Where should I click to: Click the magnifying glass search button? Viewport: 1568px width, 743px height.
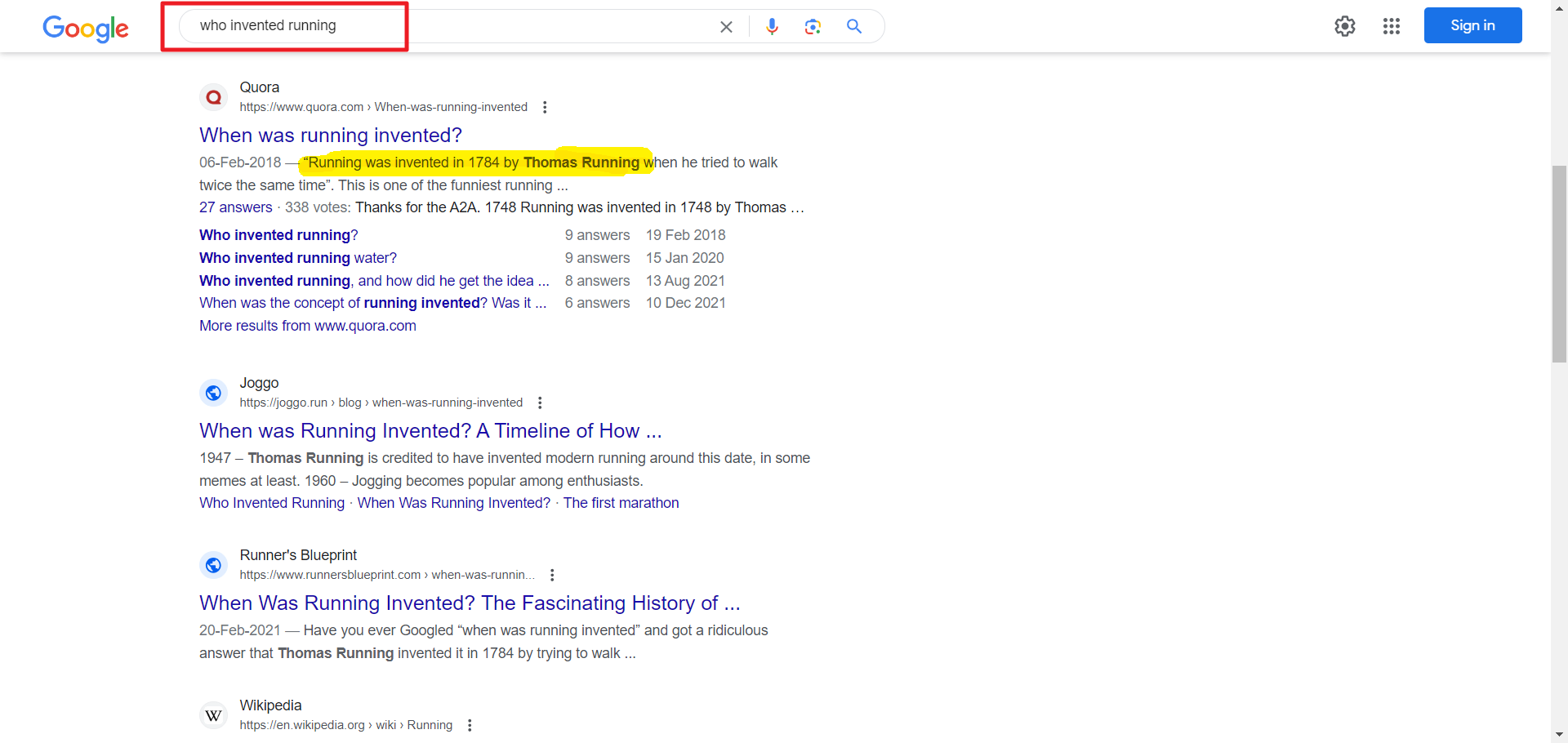point(854,27)
